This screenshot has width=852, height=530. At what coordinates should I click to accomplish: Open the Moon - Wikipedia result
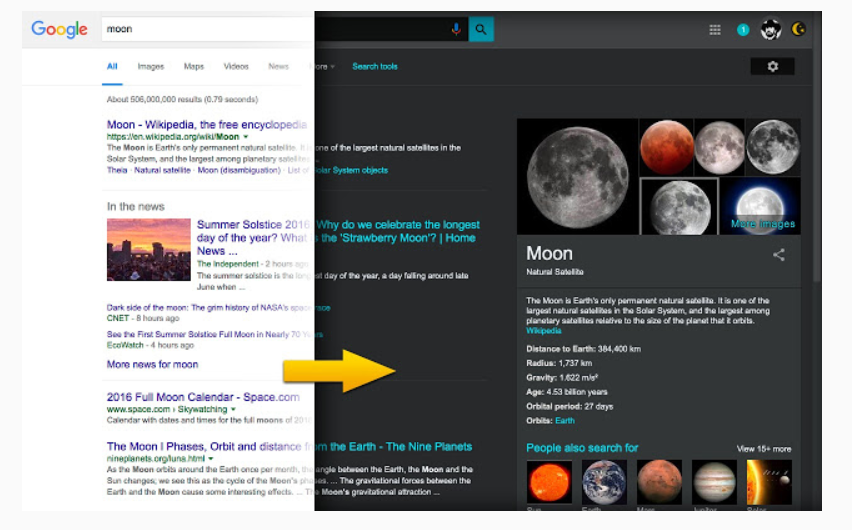click(207, 124)
